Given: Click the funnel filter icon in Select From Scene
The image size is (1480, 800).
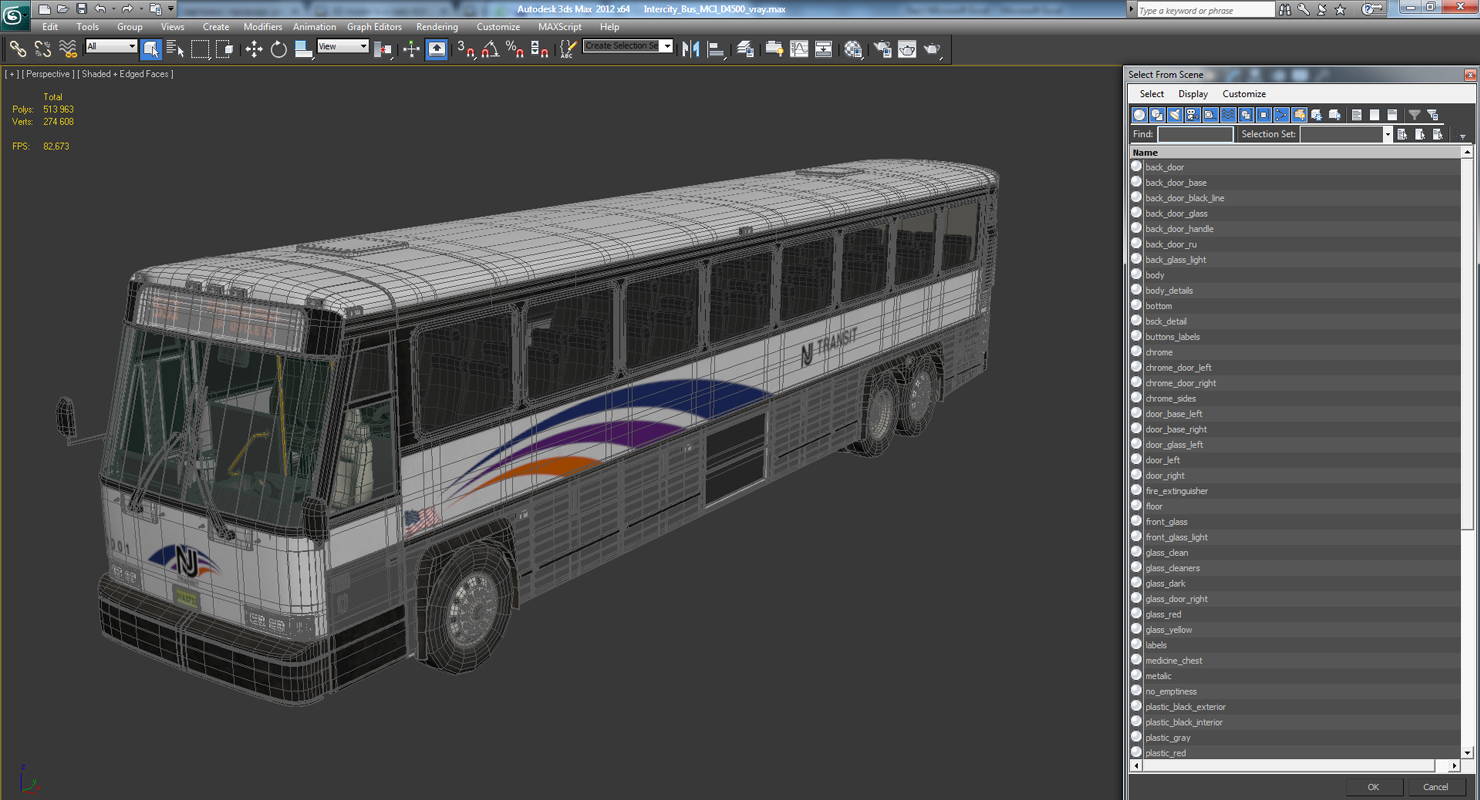Looking at the screenshot, I should [1415, 115].
